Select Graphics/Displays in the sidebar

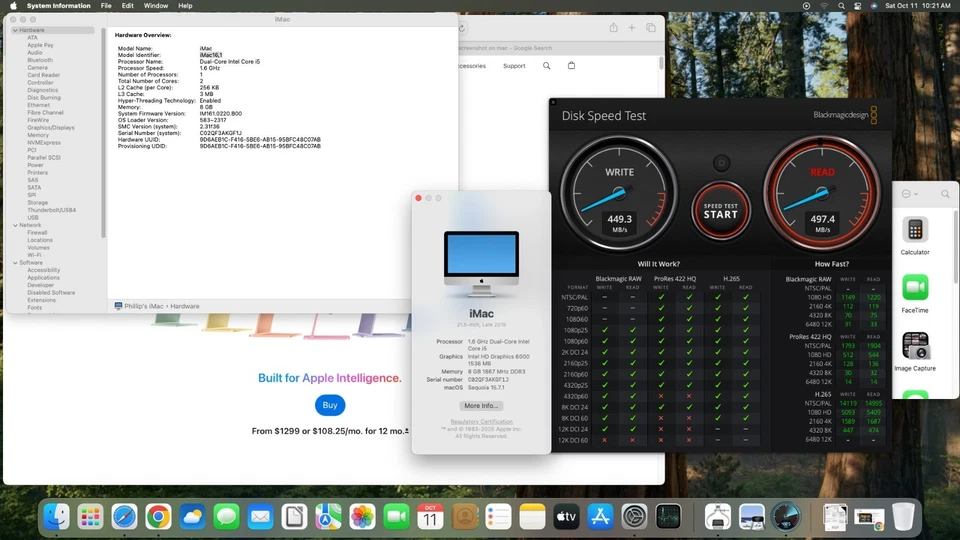(x=51, y=127)
